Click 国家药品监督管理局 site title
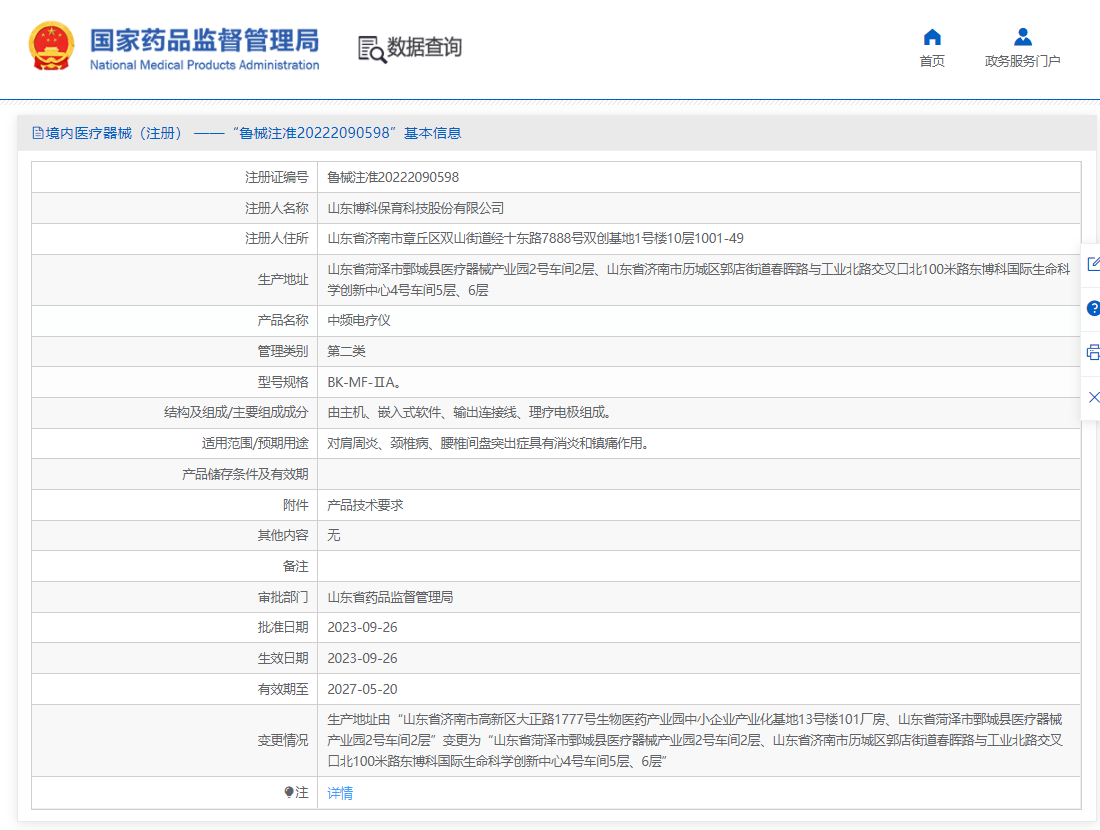 [204, 40]
